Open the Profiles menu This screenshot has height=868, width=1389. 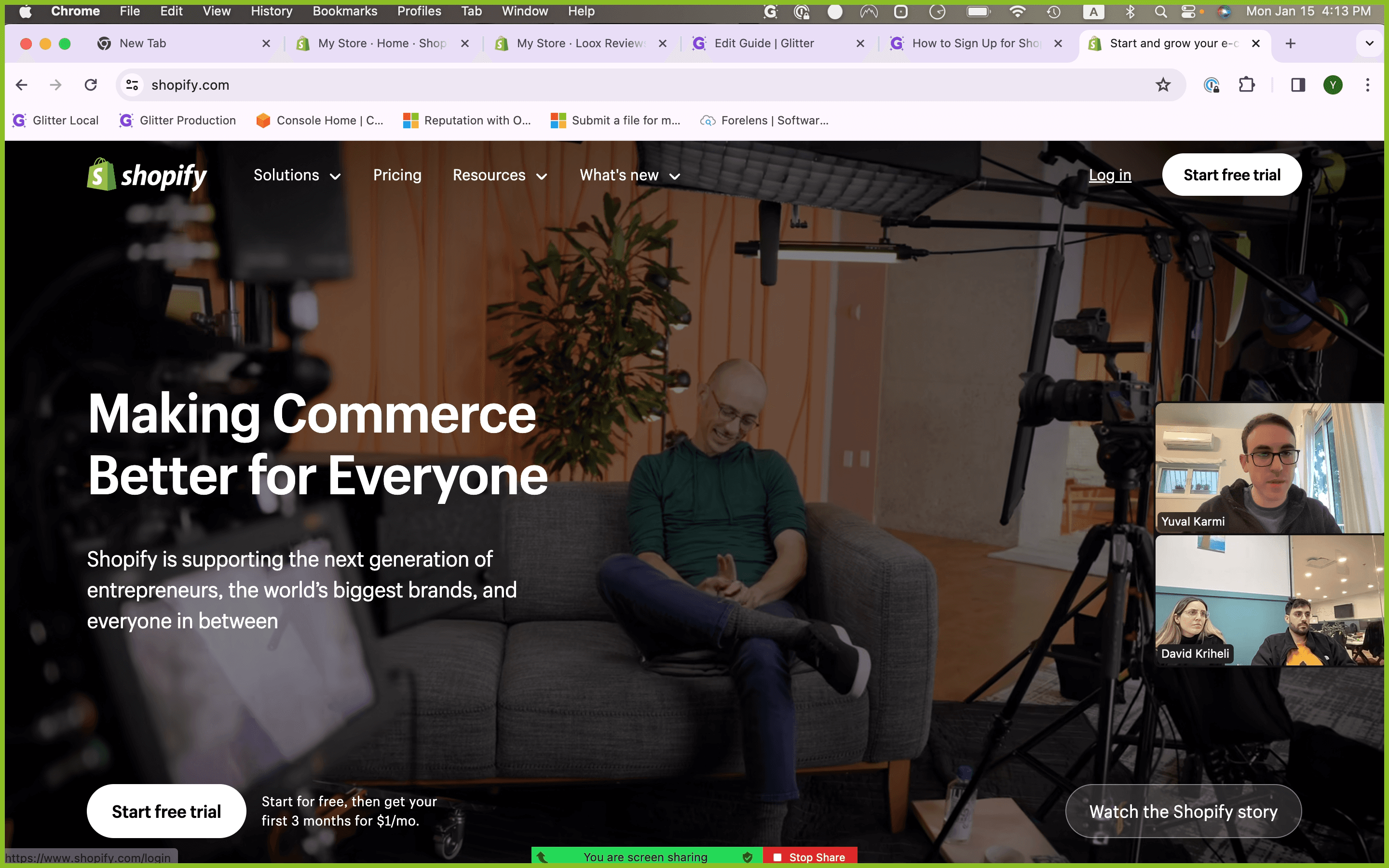419,12
